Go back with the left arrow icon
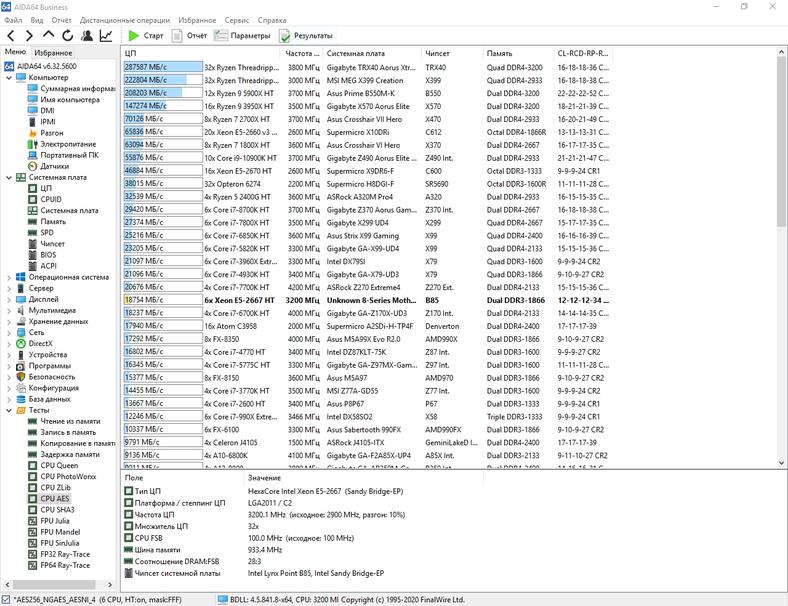Image resolution: width=788 pixels, height=606 pixels. point(11,36)
